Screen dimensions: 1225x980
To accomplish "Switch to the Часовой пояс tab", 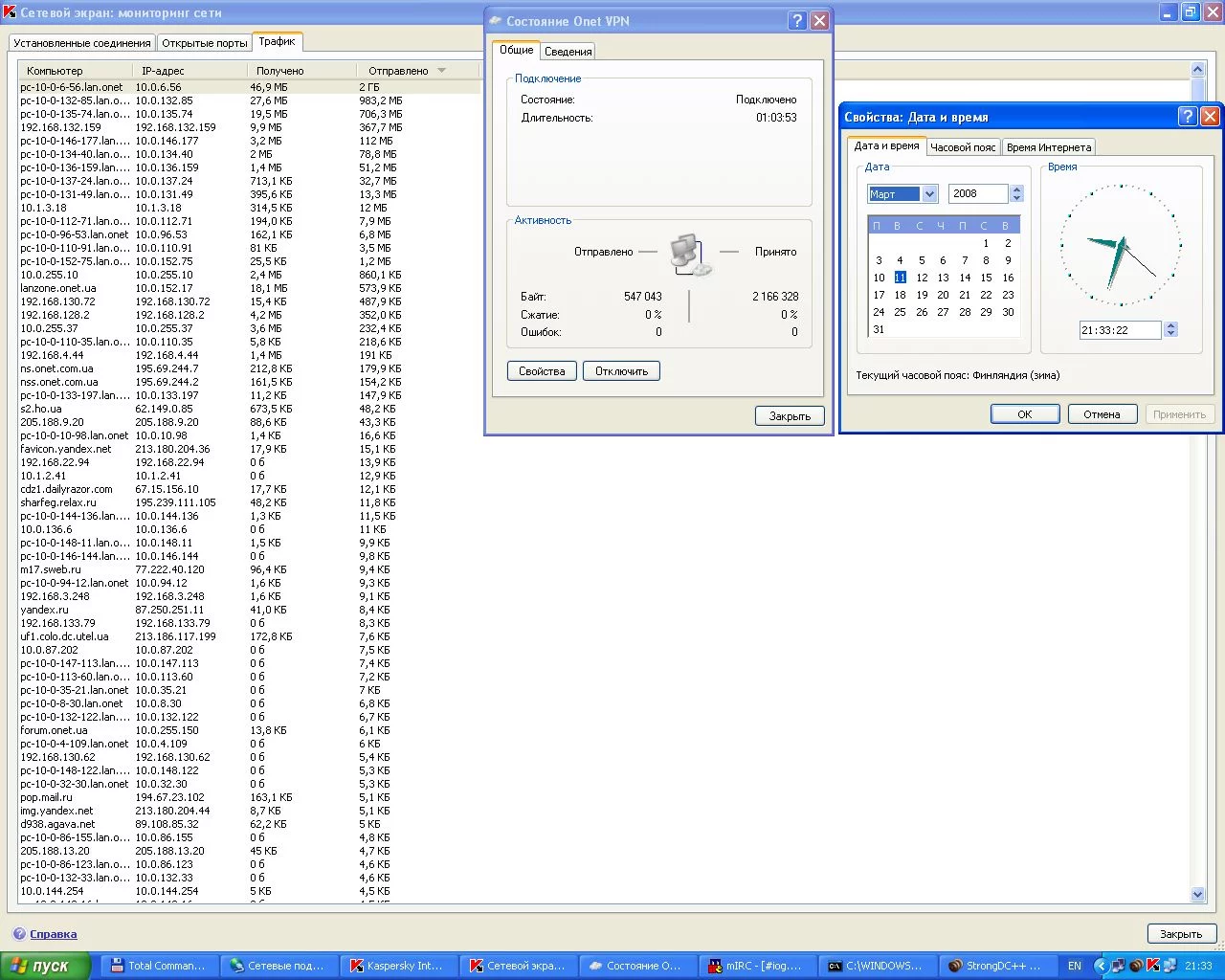I will pos(963,147).
